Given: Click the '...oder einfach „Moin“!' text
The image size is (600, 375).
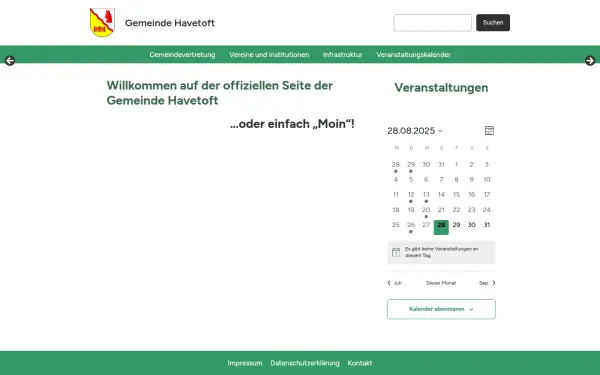Looking at the screenshot, I should tap(292, 124).
